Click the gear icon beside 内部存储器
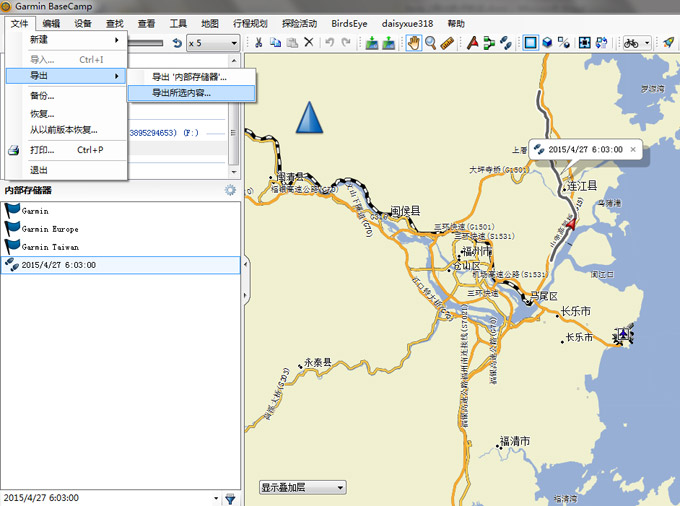 pos(230,190)
